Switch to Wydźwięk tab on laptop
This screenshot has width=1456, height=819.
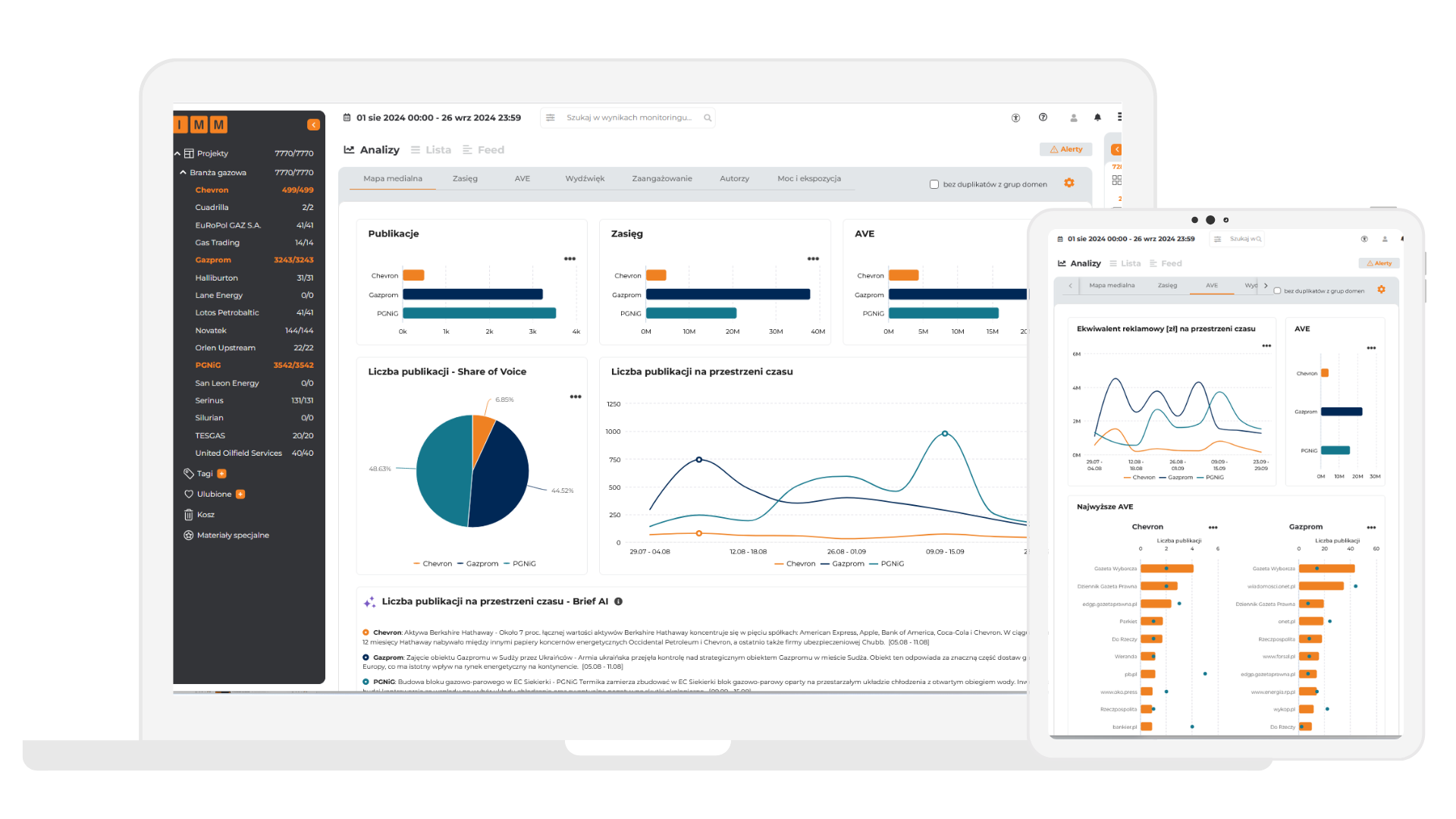point(585,179)
